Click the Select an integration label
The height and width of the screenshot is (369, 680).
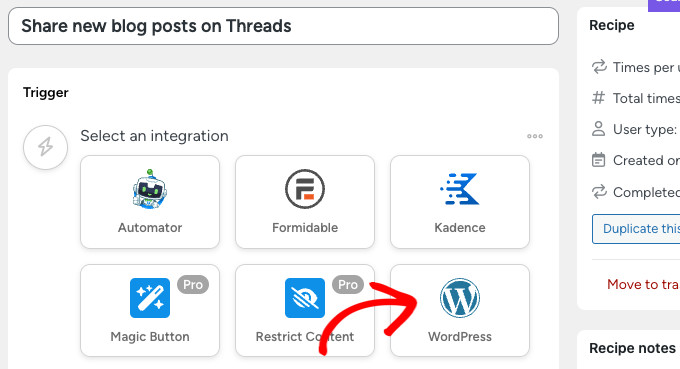(154, 136)
